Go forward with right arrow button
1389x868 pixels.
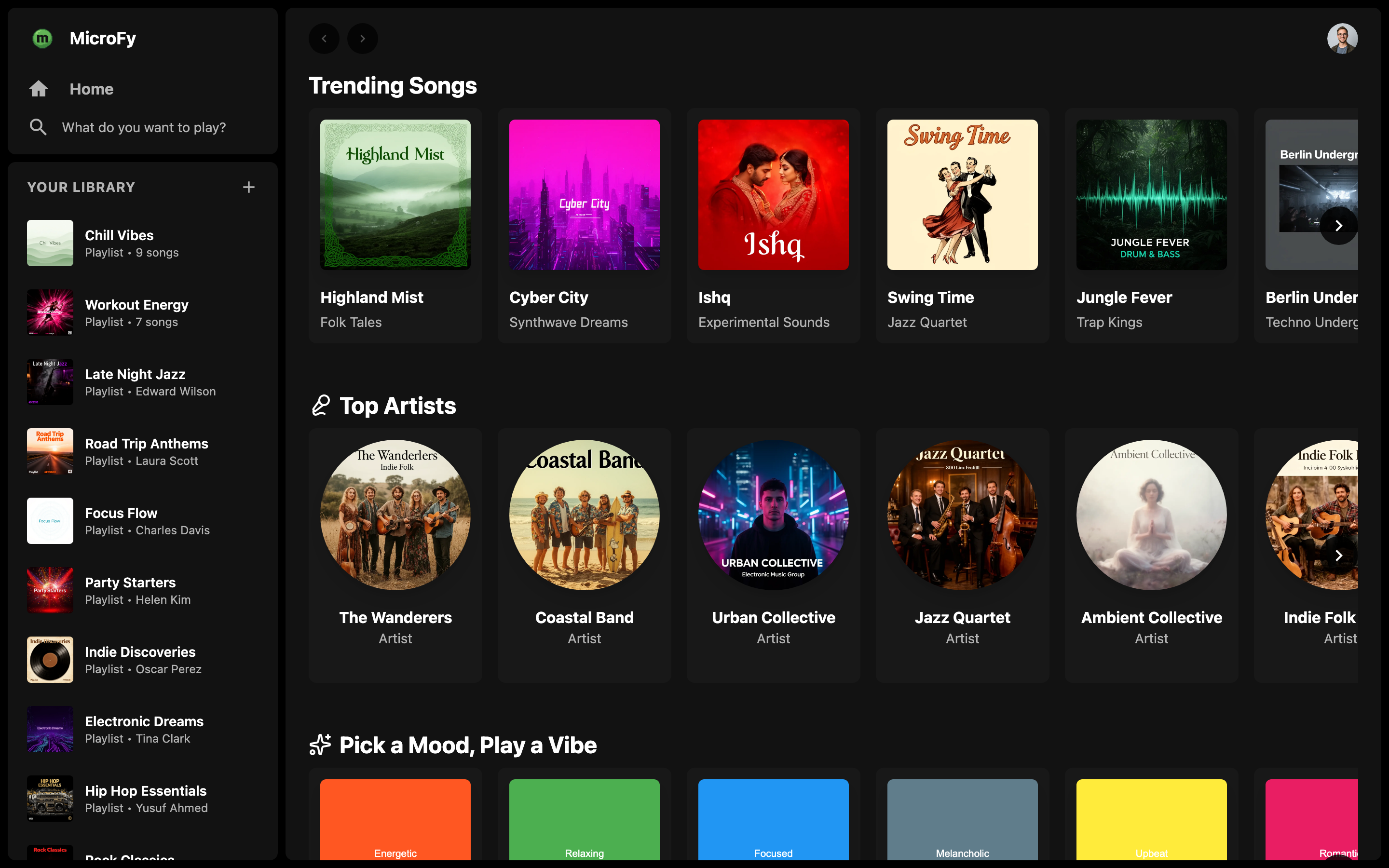363,39
